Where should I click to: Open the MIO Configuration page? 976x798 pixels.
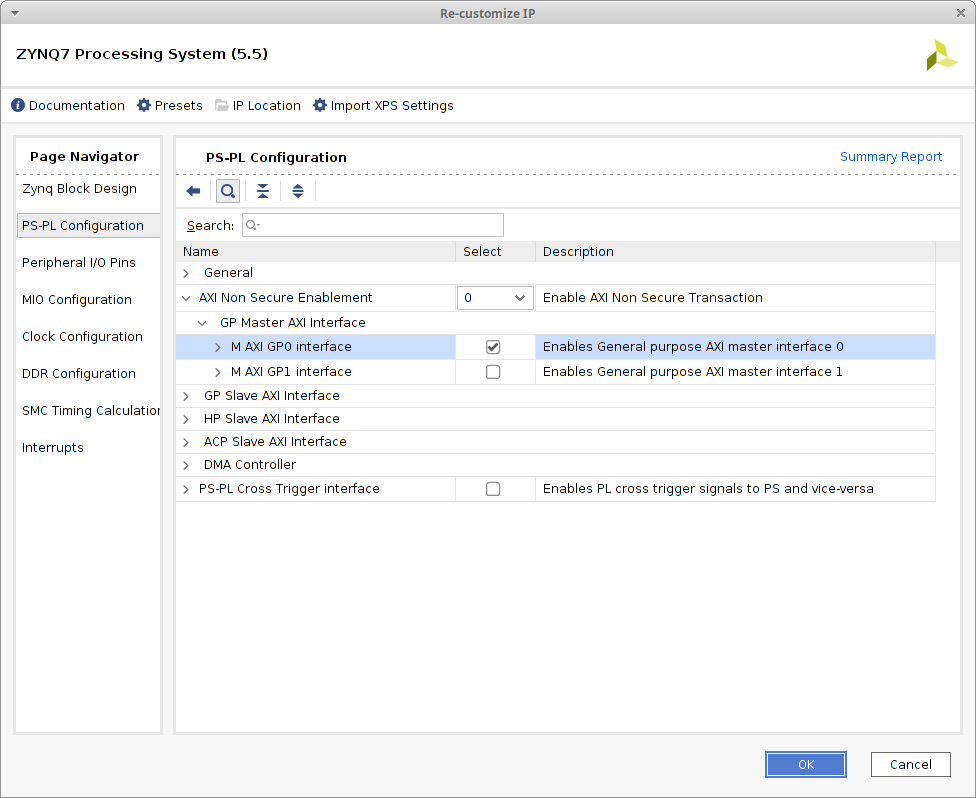point(77,300)
